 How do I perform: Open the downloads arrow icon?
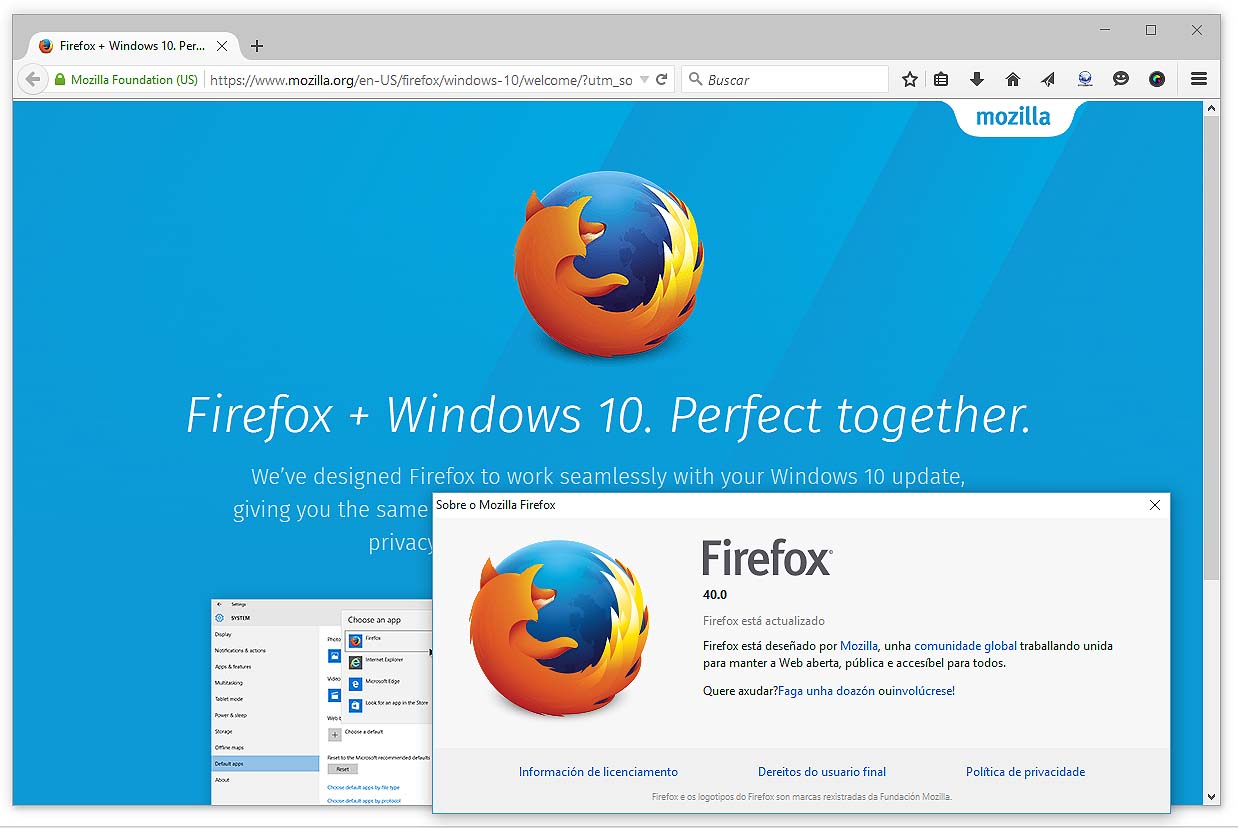tap(977, 79)
